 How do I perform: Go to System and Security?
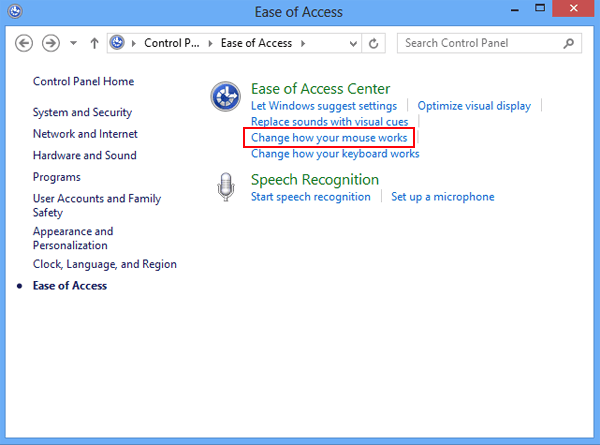coord(82,112)
